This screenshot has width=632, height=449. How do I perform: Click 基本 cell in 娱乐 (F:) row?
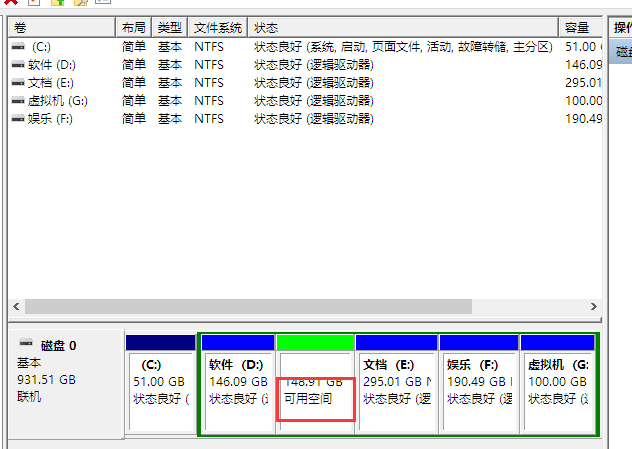click(x=170, y=118)
